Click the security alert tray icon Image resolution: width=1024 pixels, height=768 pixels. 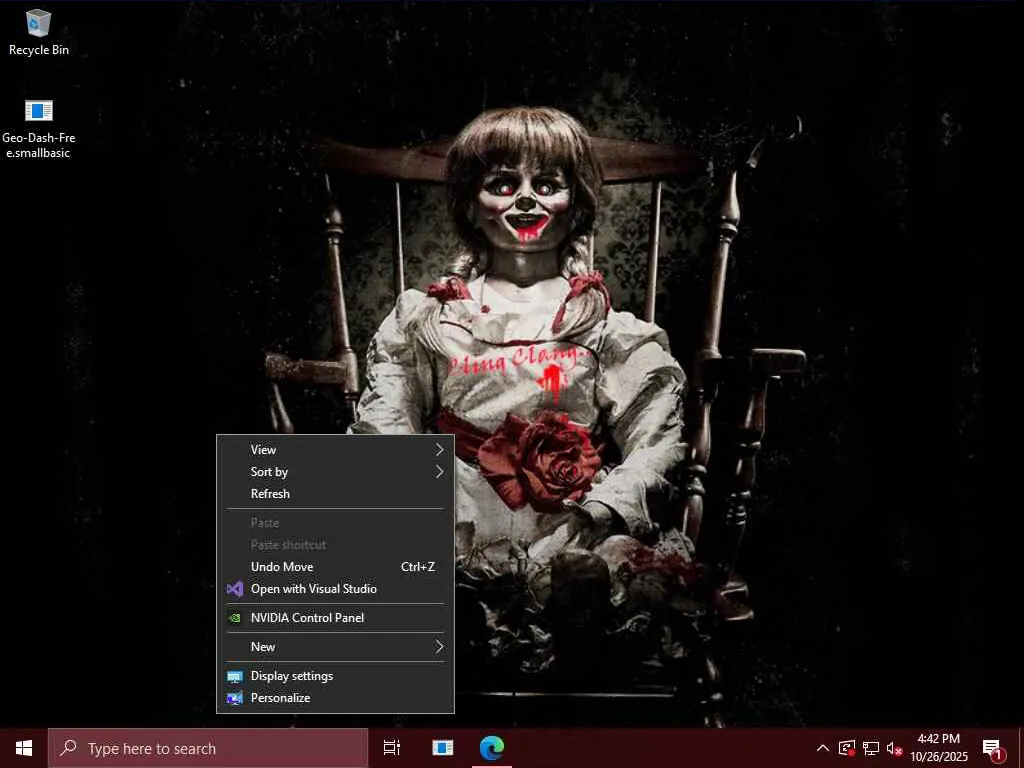click(x=847, y=748)
